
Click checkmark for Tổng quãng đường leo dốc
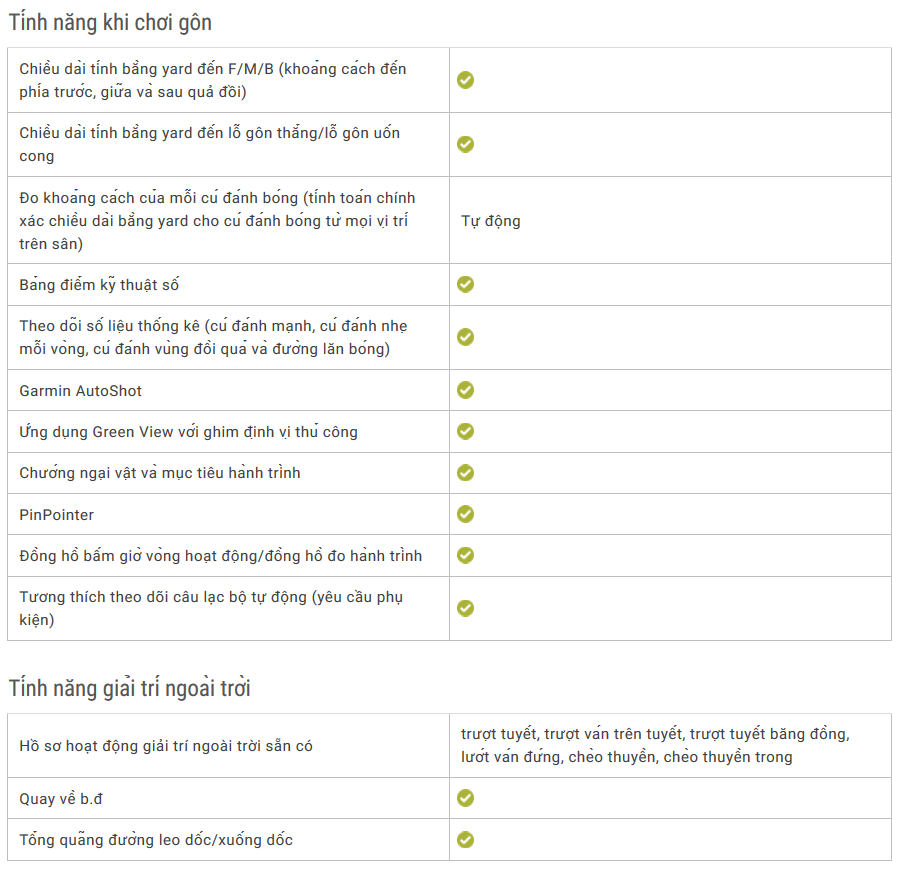pos(465,840)
